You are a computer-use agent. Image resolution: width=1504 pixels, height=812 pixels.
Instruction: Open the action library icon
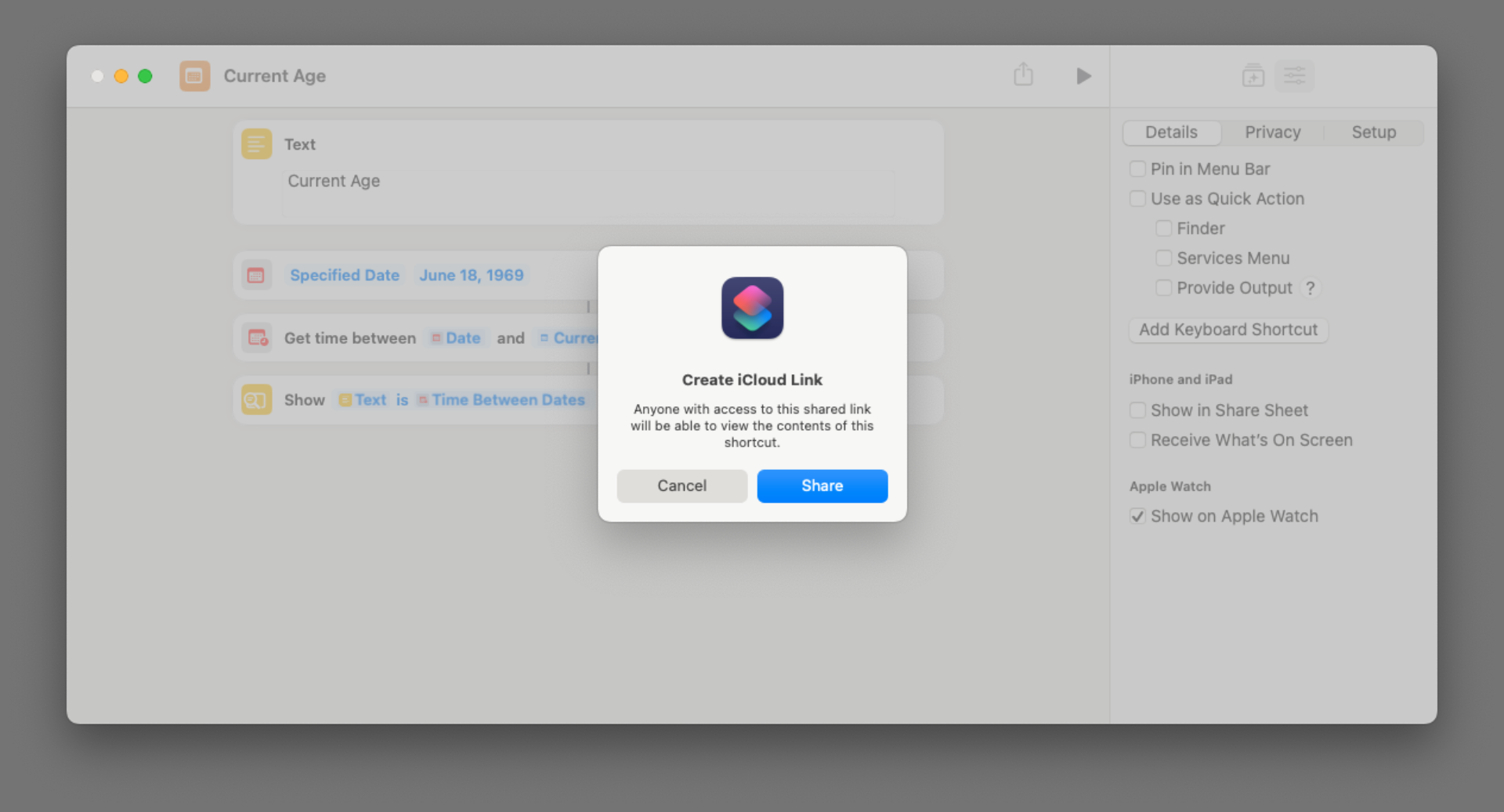1253,76
